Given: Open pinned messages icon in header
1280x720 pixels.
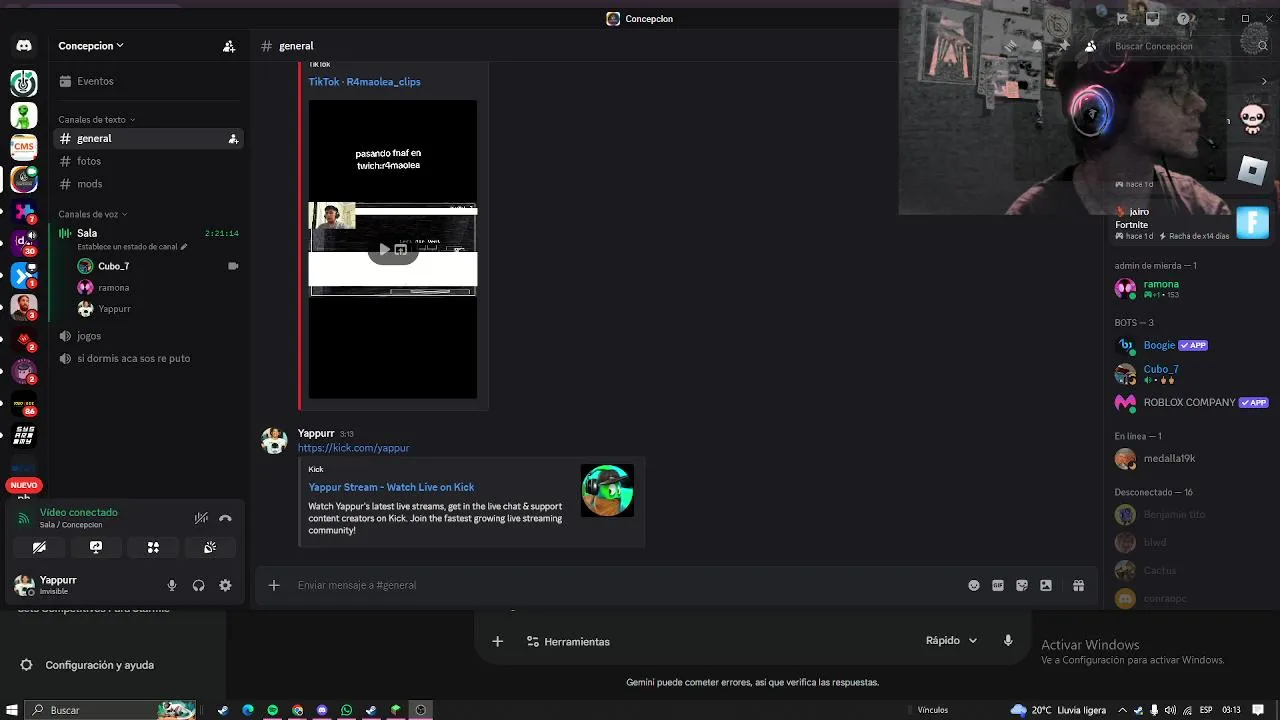Looking at the screenshot, I should (1064, 46).
